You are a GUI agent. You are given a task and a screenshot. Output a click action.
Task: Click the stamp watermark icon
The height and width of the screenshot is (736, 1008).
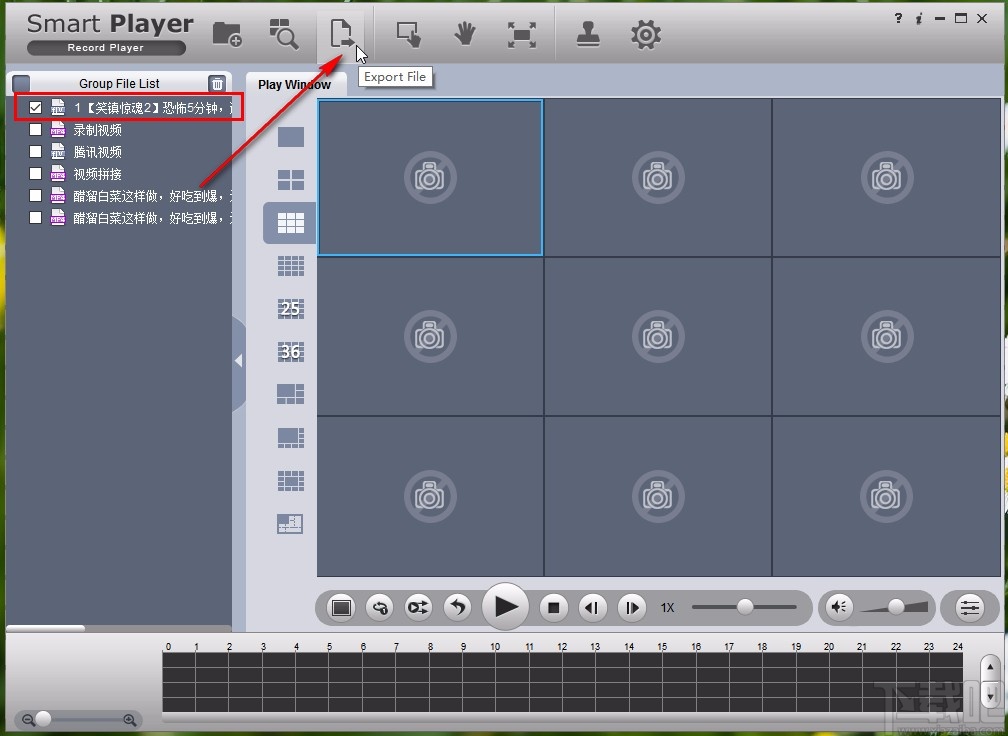(588, 34)
